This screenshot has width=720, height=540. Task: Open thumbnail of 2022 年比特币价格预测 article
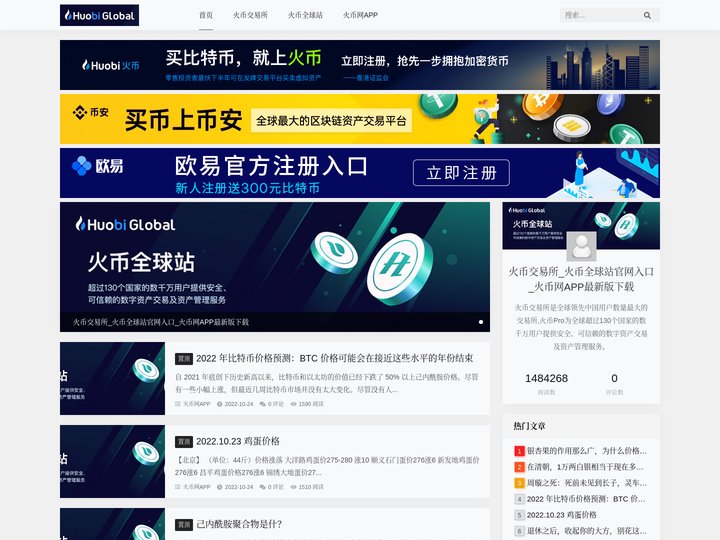[112, 378]
